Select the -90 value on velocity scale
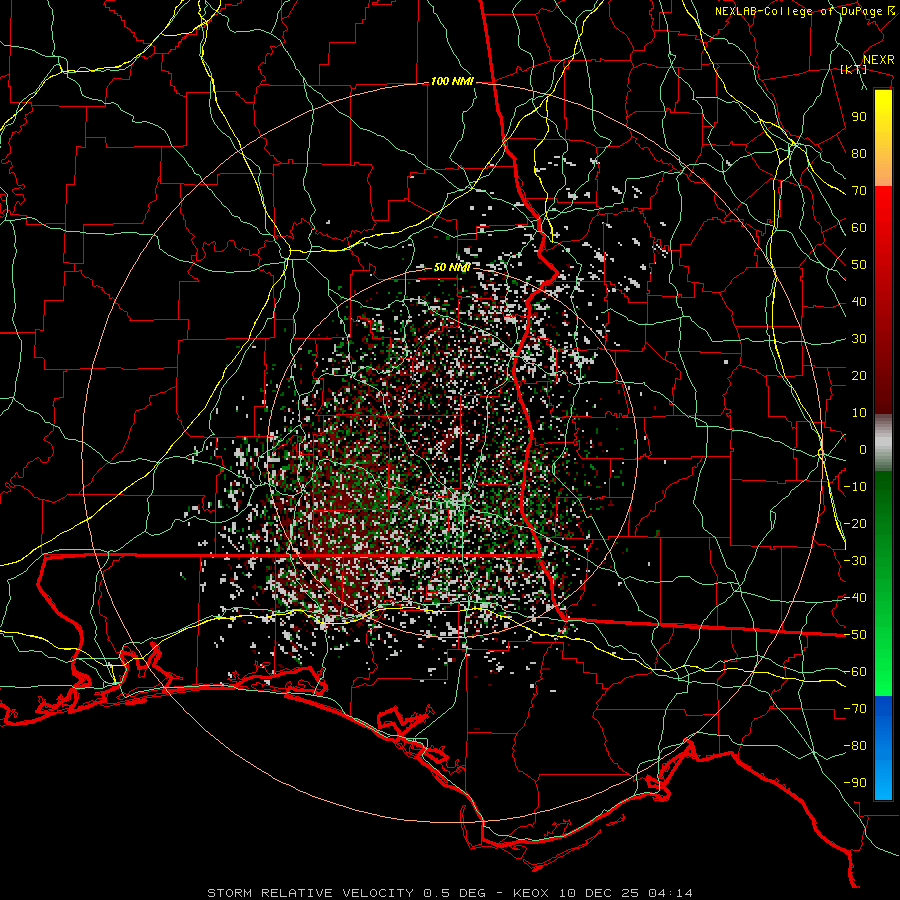 (855, 783)
